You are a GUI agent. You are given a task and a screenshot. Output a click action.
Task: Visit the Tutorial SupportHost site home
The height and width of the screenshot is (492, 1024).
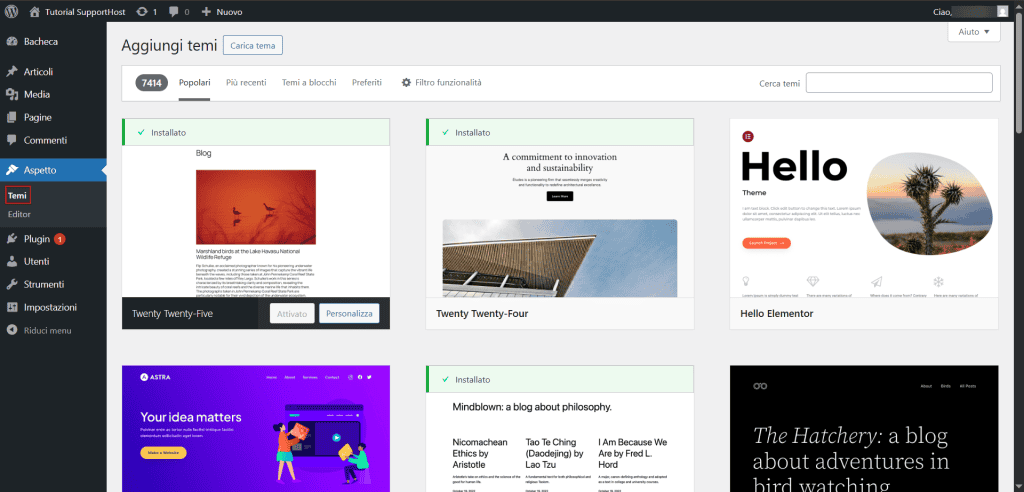tap(78, 11)
